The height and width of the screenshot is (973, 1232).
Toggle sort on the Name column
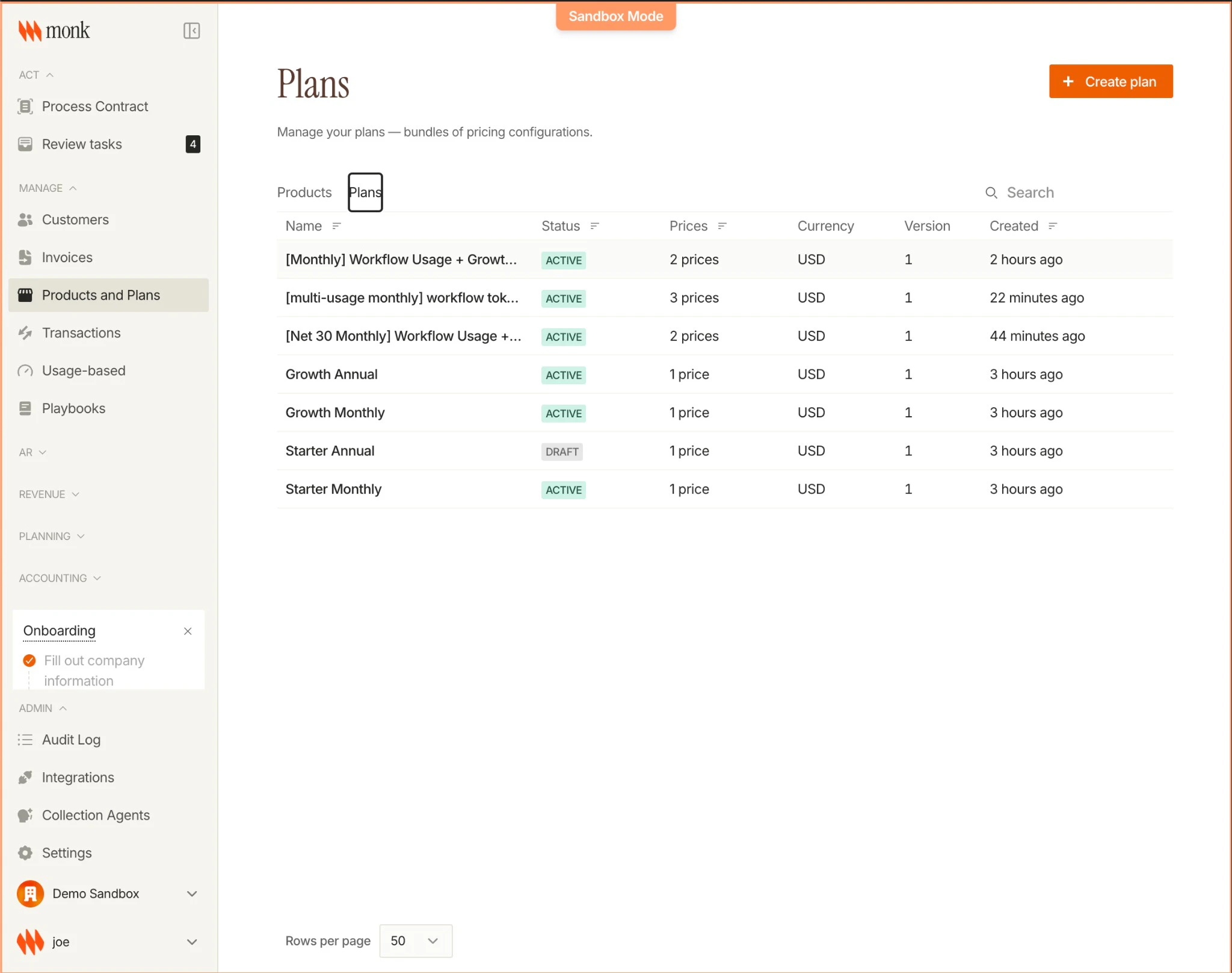(338, 226)
